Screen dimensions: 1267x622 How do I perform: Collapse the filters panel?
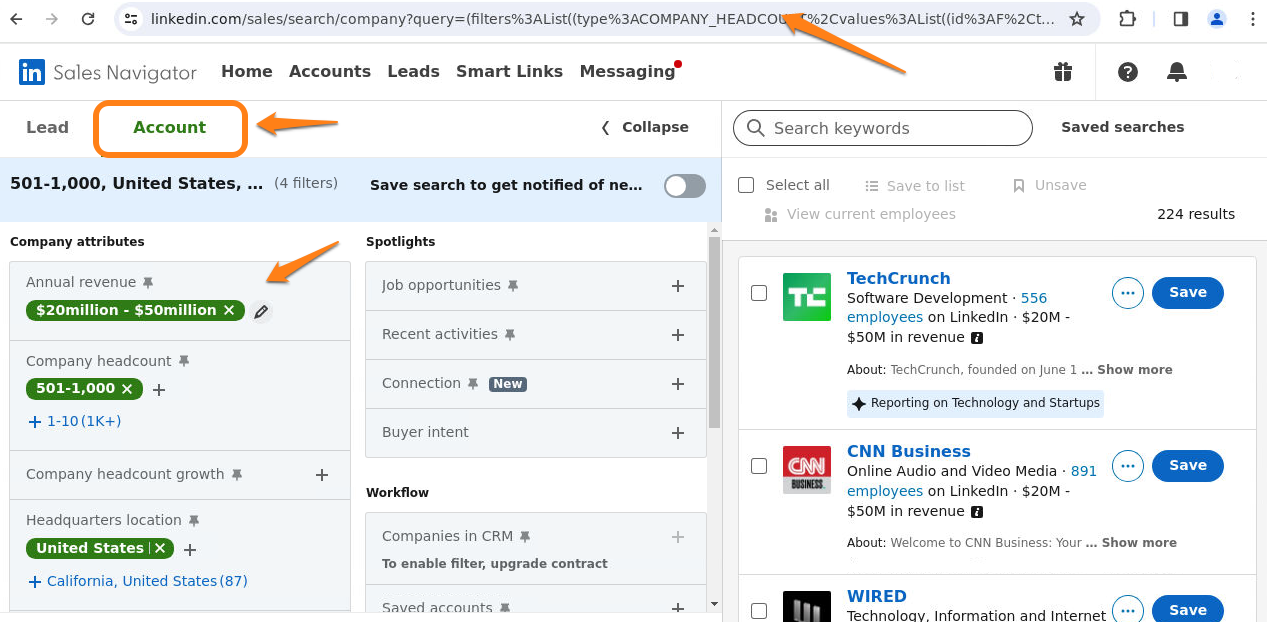pos(645,127)
